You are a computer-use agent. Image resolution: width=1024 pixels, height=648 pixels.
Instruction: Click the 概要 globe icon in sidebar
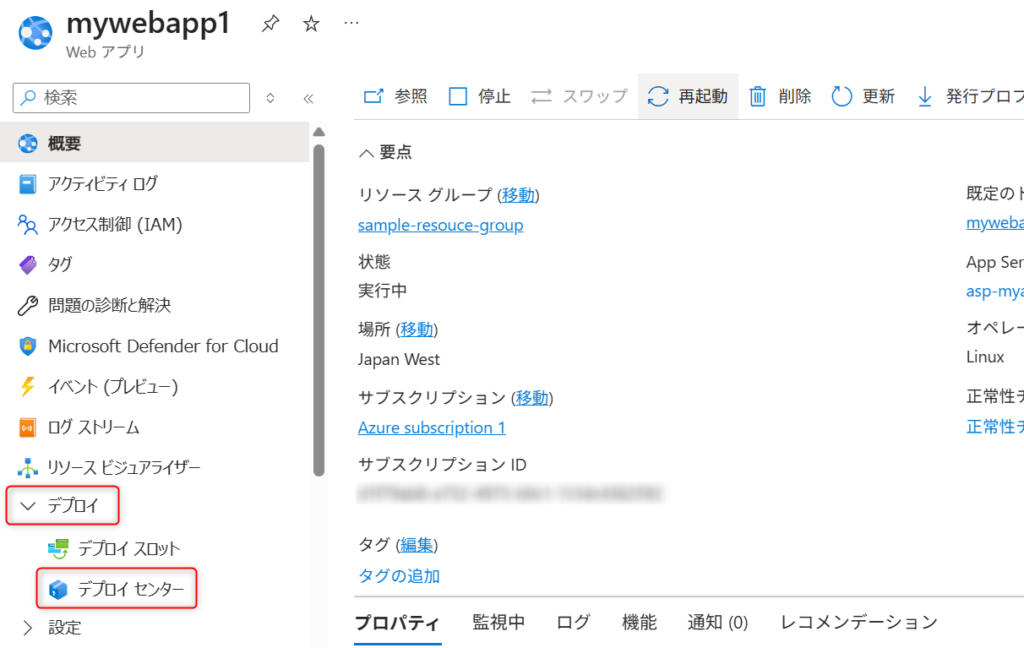tap(27, 143)
